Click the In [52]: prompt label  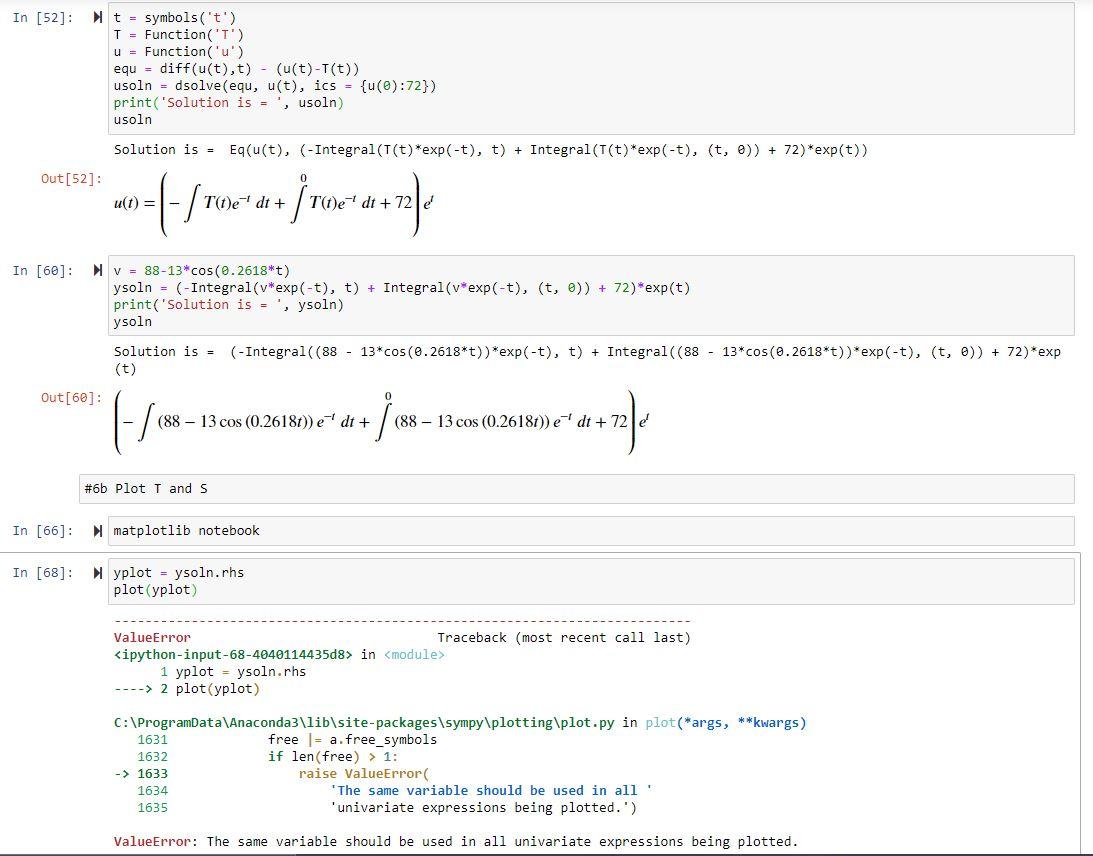point(43,18)
